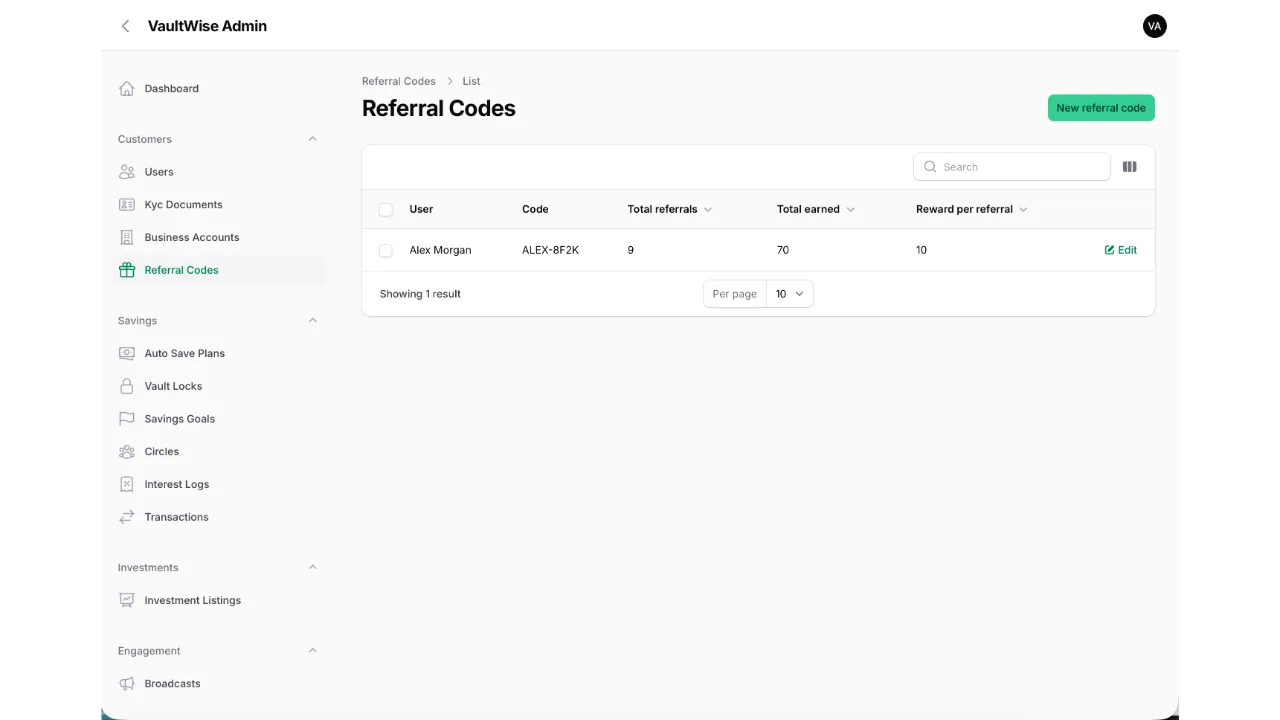The image size is (1280, 720).
Task: Collapse the Customers sidebar group
Action: 312,139
